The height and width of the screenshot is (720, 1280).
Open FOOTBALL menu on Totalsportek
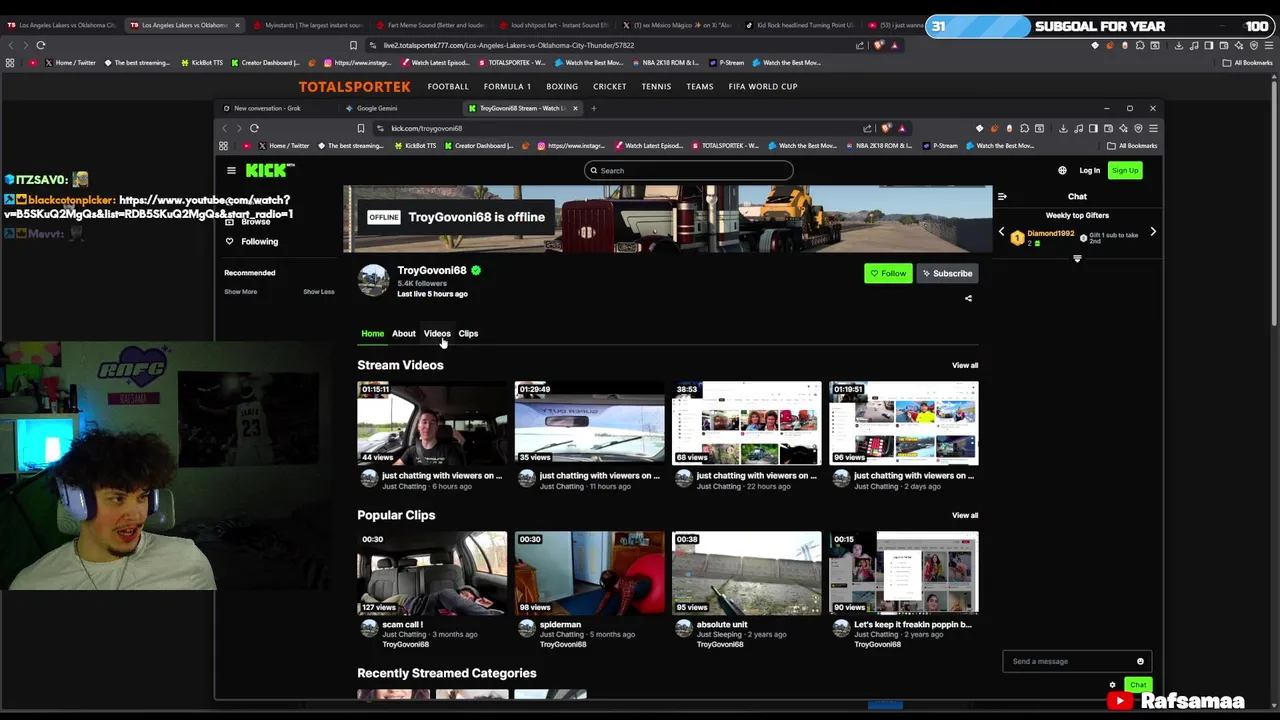pos(448,87)
